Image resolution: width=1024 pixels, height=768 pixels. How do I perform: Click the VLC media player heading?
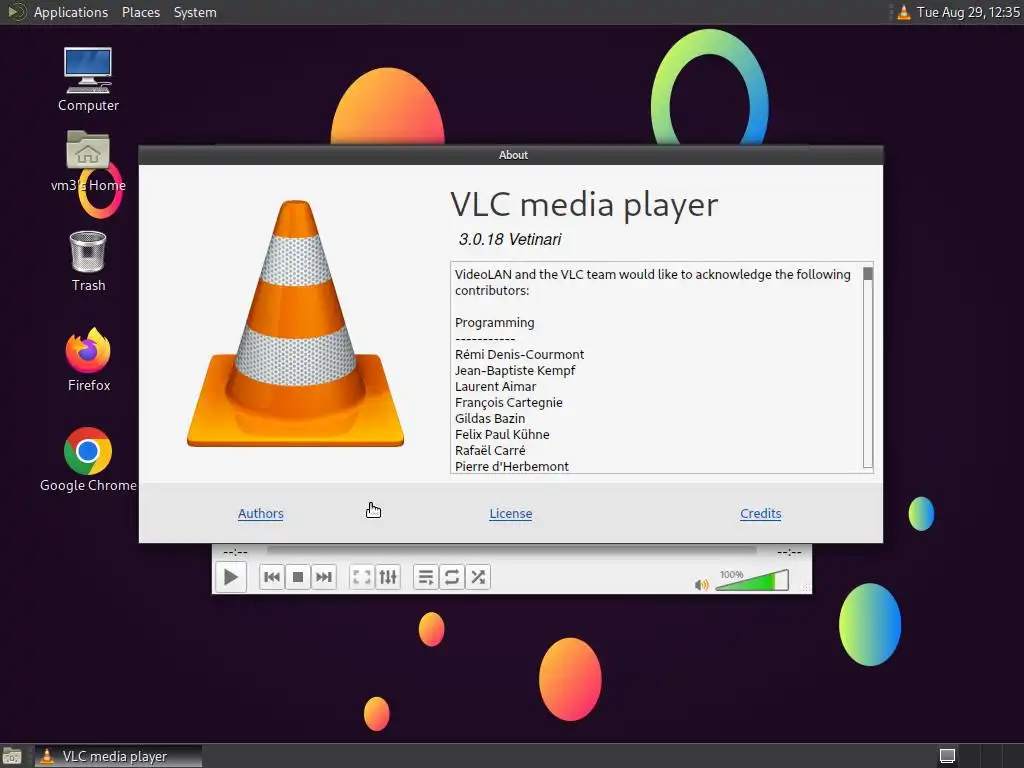[x=584, y=205]
